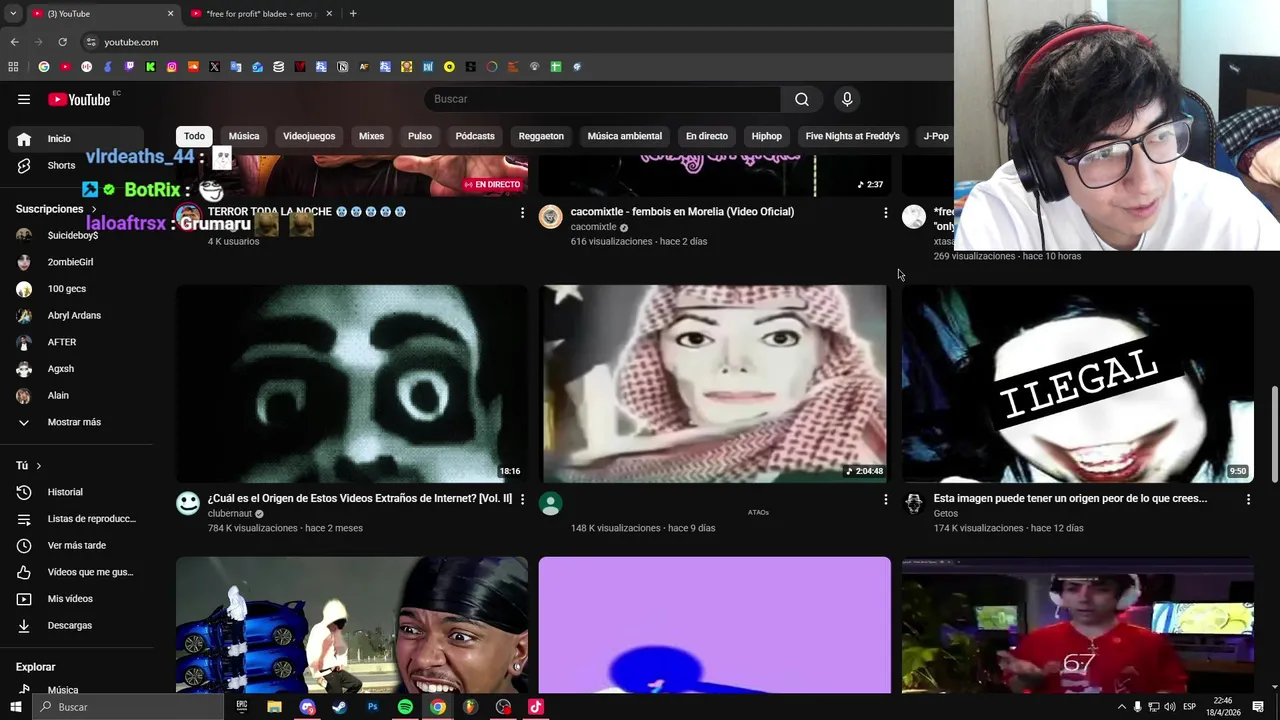Expand the Tú section chevron
This screenshot has height=720, width=1280.
point(39,466)
